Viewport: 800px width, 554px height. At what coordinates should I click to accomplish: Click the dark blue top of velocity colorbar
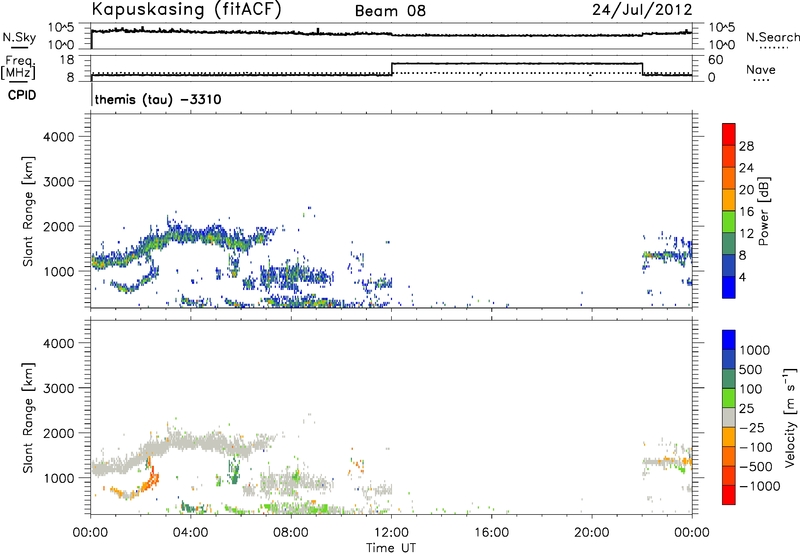(x=729, y=339)
